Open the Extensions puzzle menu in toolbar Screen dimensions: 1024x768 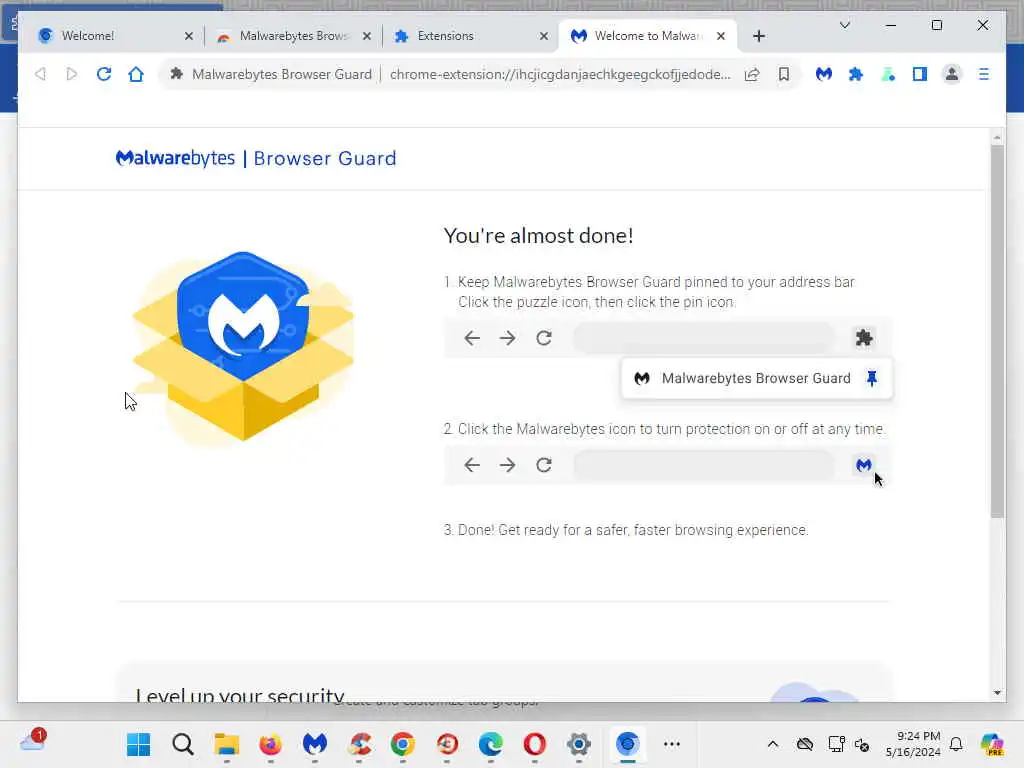click(856, 74)
